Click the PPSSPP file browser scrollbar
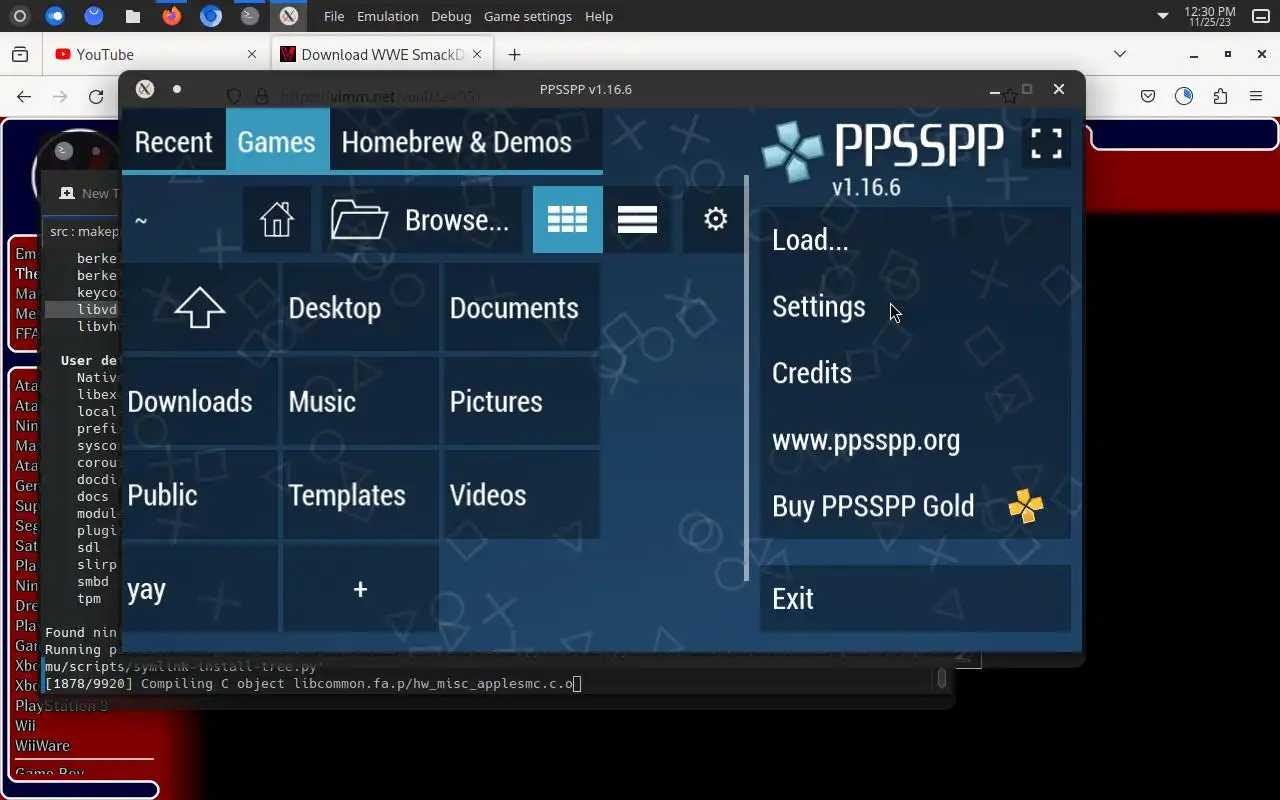This screenshot has width=1280, height=800. pyautogui.click(x=746, y=378)
